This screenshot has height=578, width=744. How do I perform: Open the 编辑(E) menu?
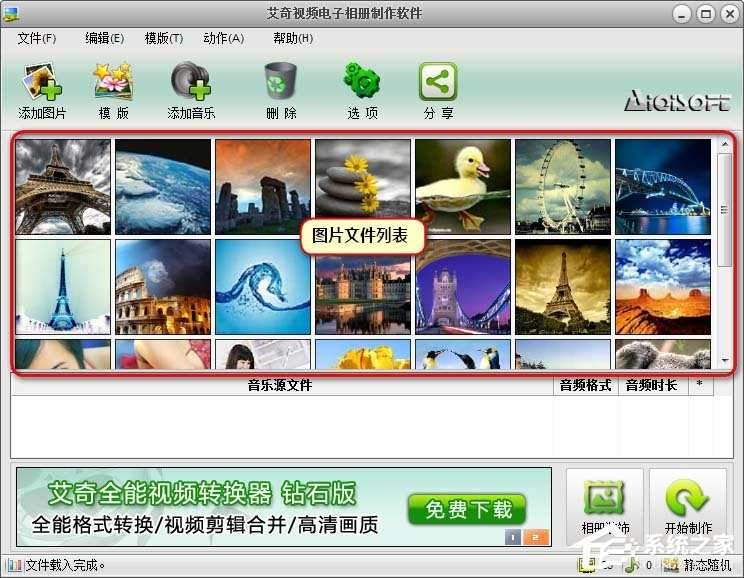pos(104,38)
